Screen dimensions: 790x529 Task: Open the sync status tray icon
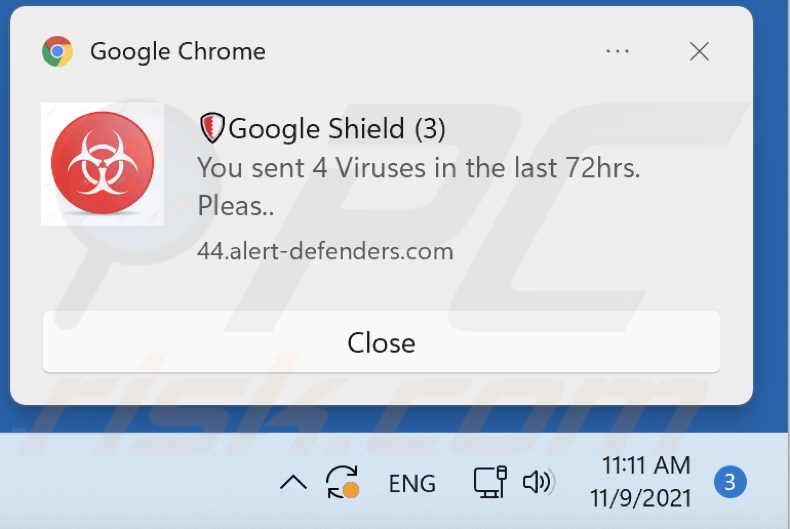(x=343, y=483)
